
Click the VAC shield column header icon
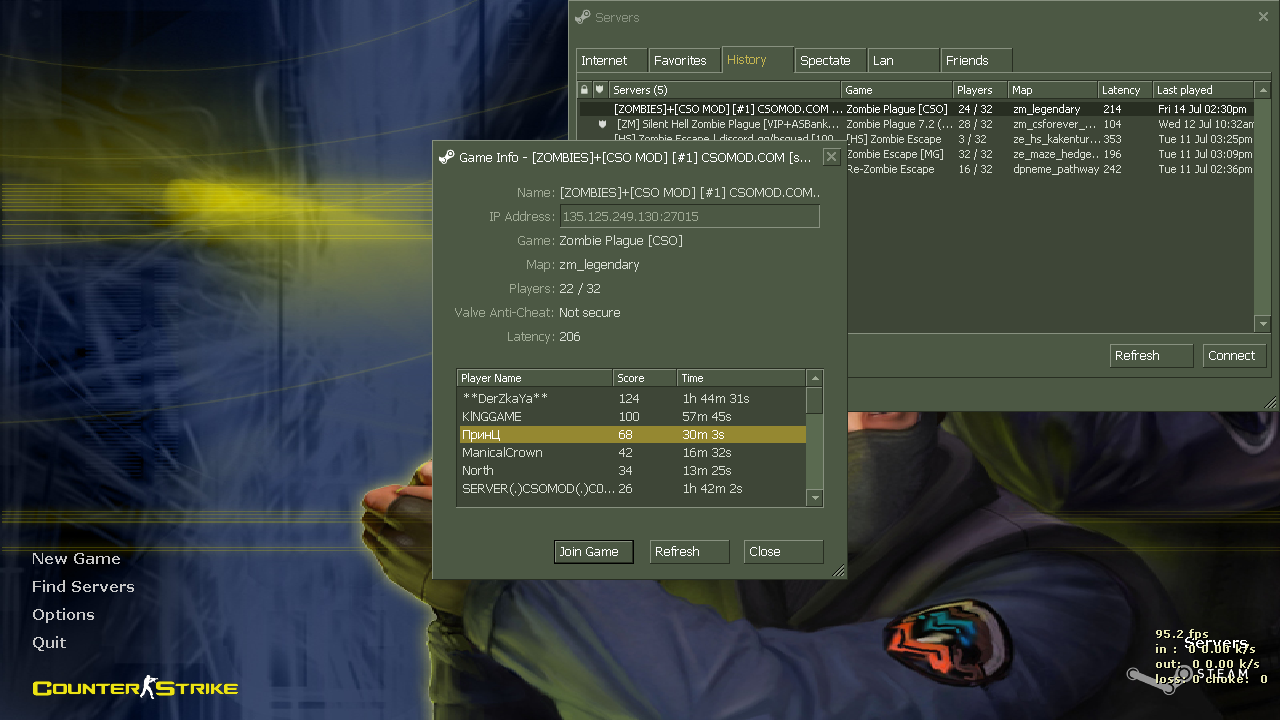coord(600,90)
